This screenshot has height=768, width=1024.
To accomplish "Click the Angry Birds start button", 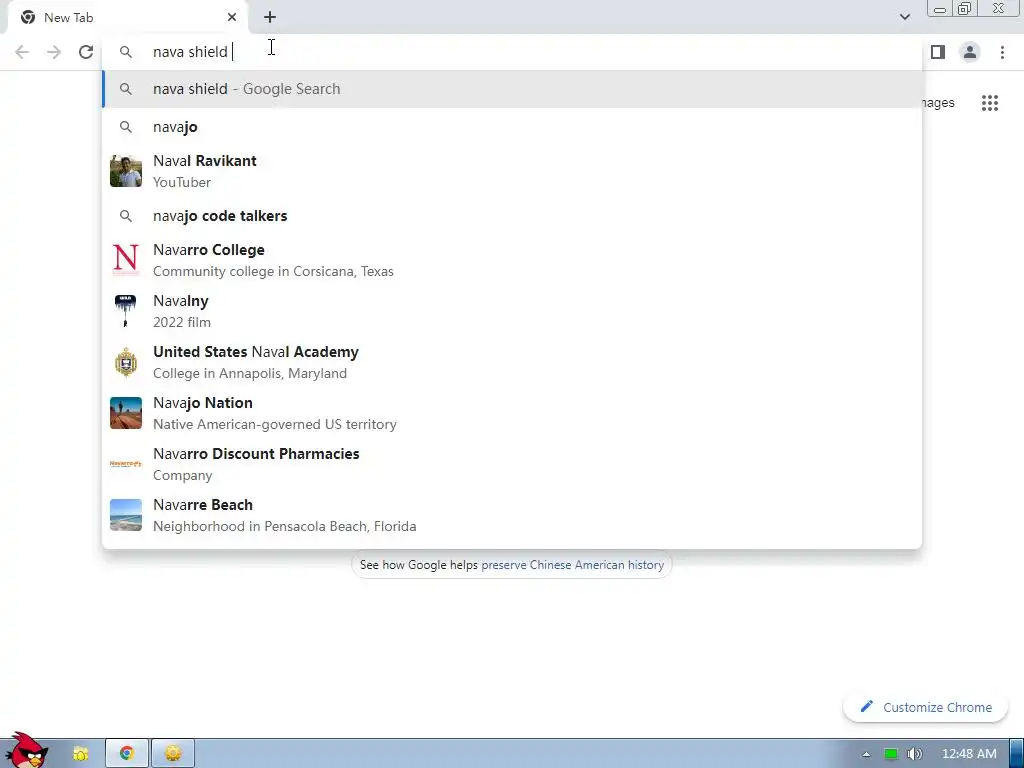I will tap(26, 751).
